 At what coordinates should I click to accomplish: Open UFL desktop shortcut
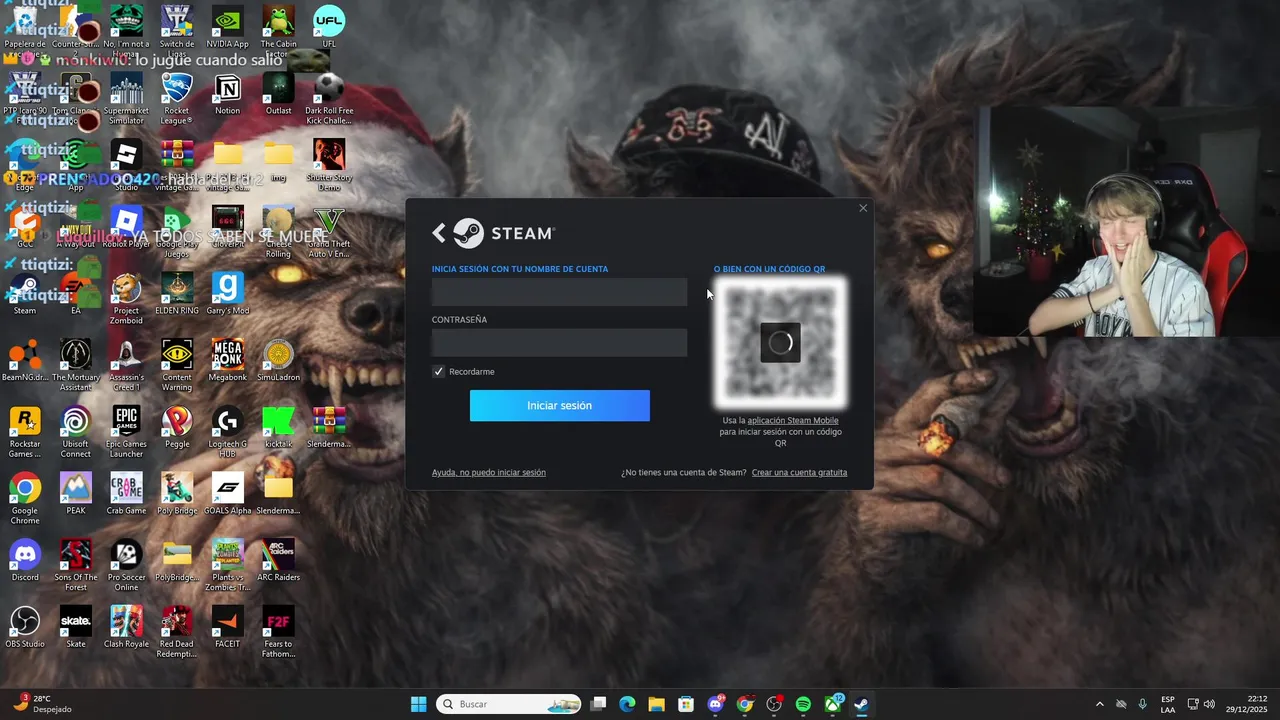click(x=329, y=27)
